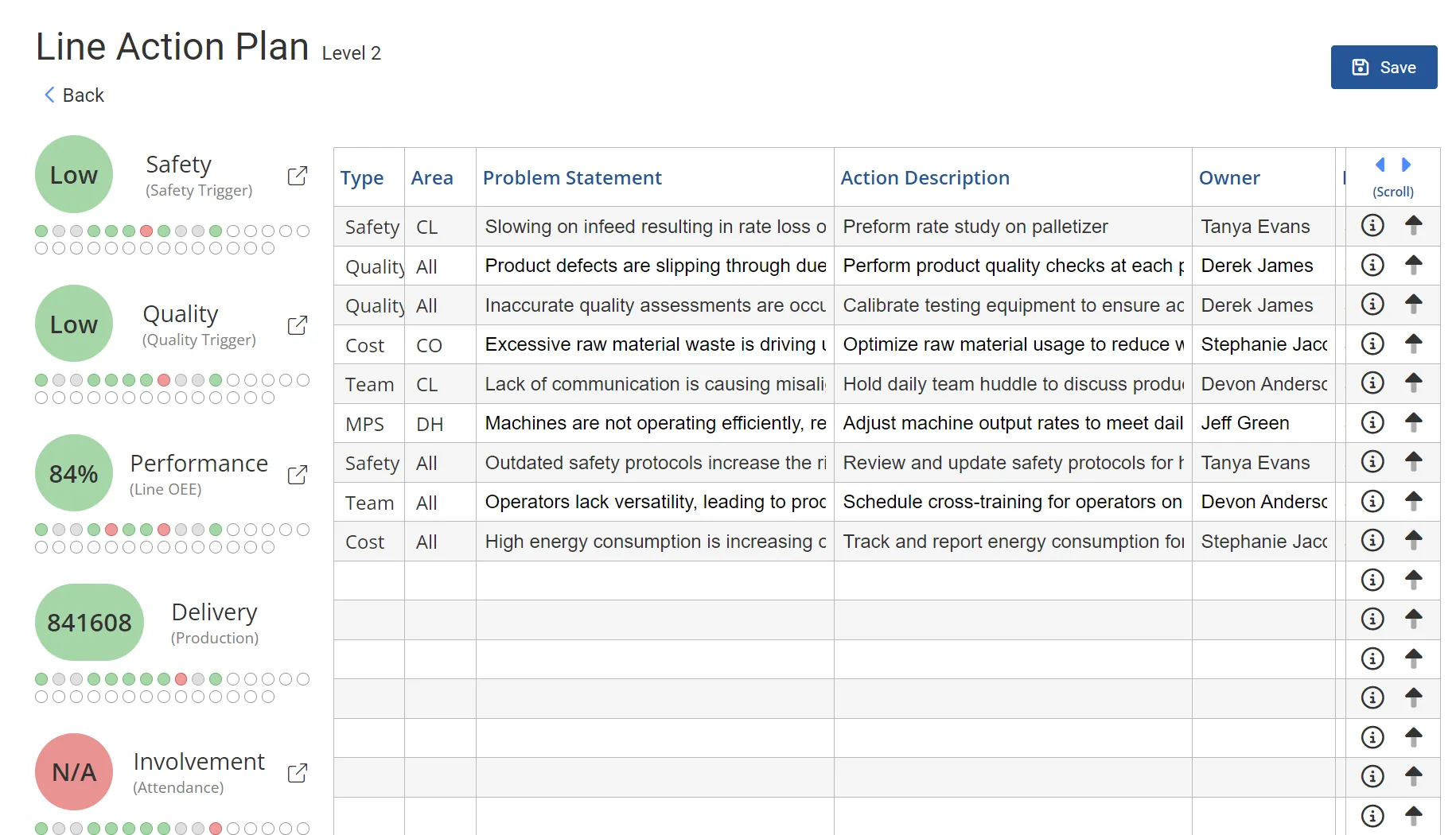Click info icon for palletizer rate study row

coord(1372,226)
